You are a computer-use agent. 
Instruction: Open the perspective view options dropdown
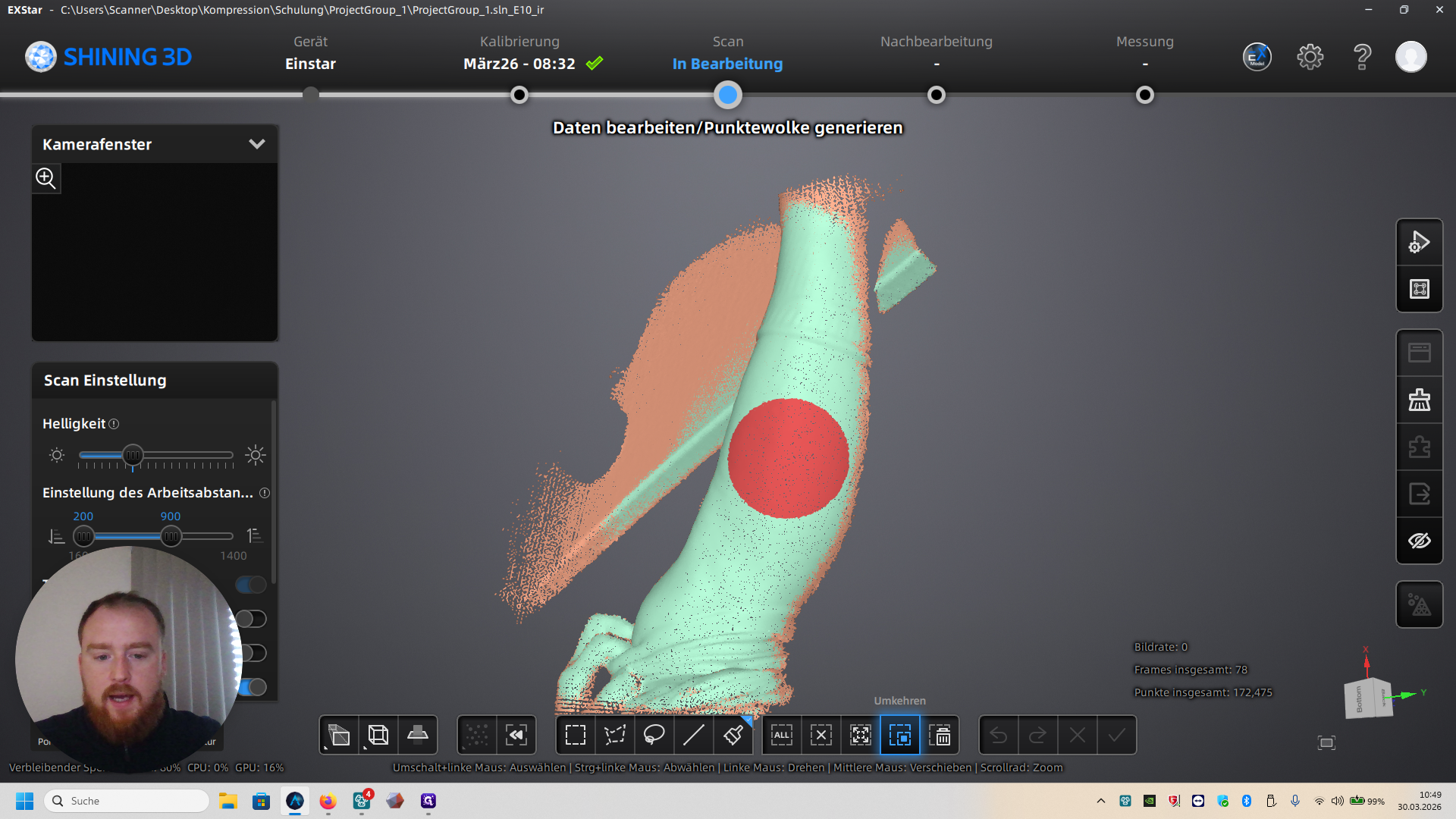[338, 735]
